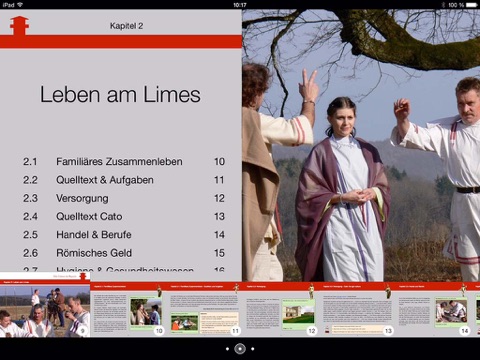Tap the Kapitel 2 header text

click(x=126, y=26)
